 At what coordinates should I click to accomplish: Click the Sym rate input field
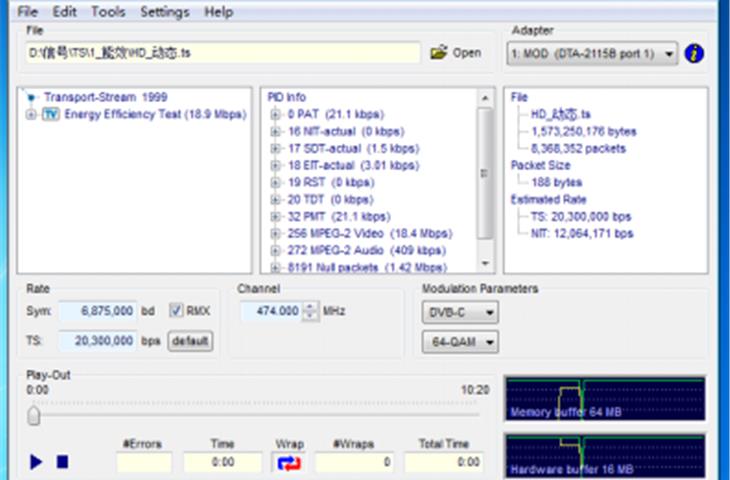[98, 311]
